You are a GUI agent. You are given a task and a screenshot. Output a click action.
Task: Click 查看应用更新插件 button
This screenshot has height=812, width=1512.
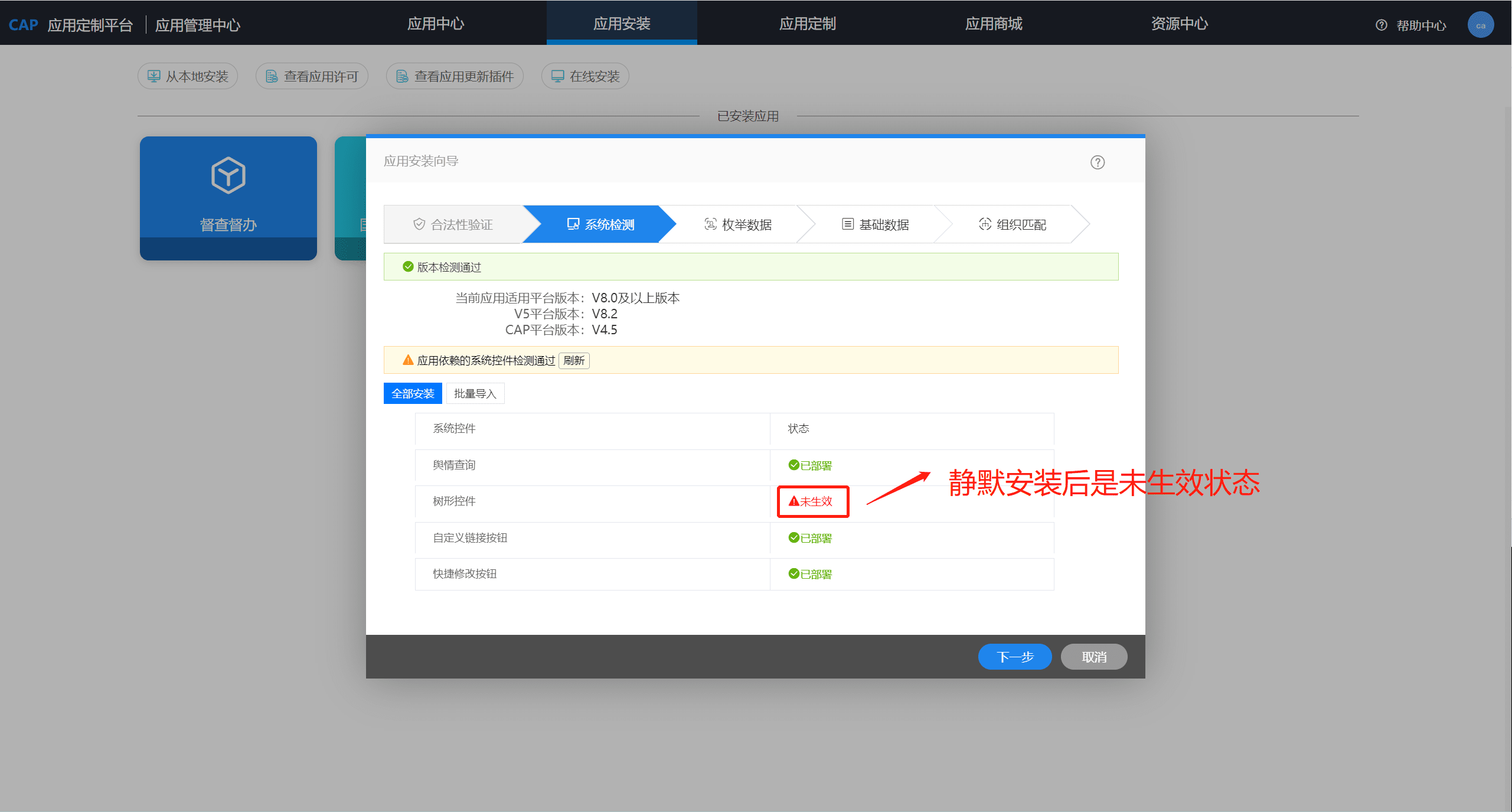pyautogui.click(x=455, y=76)
